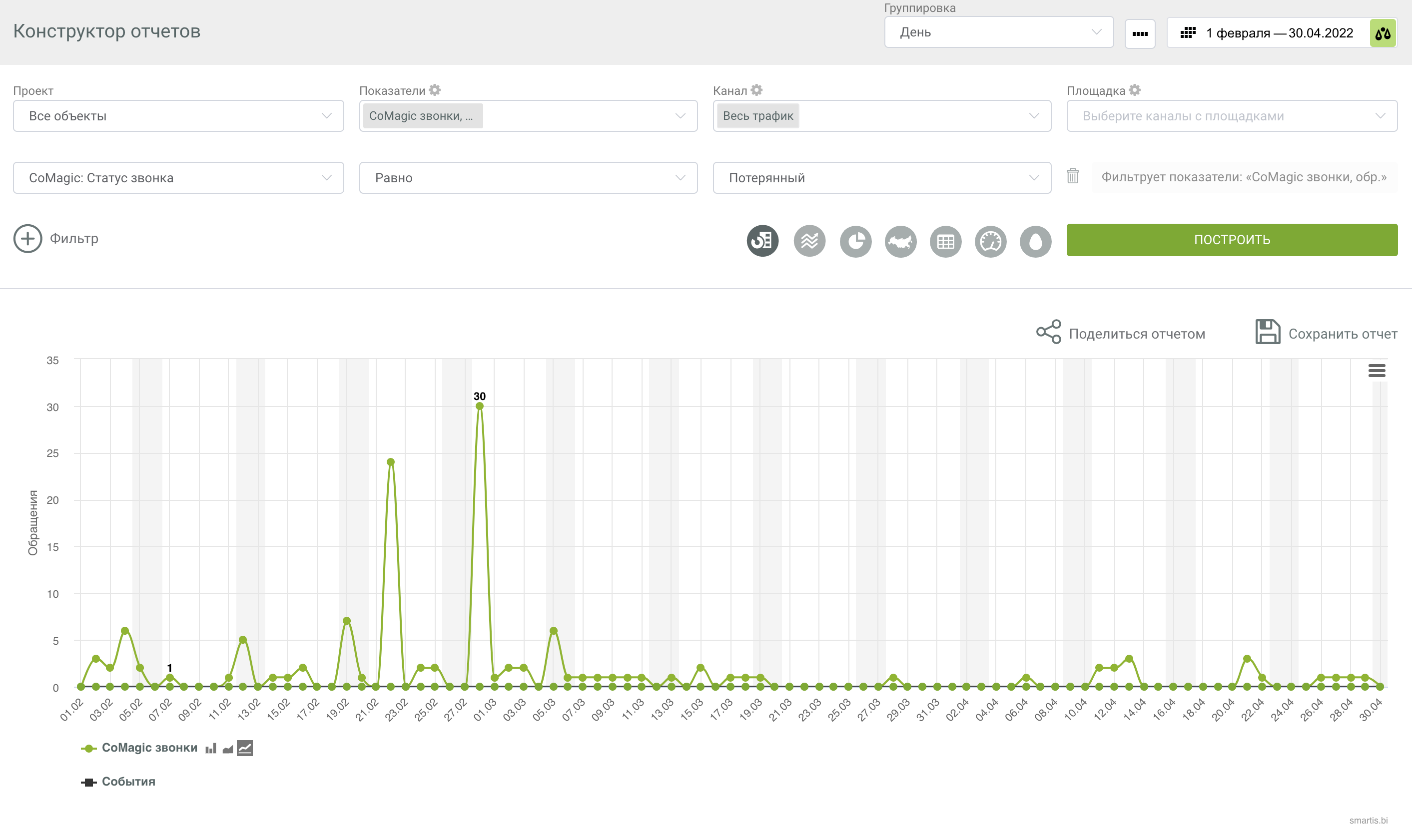Toggle События series in the legend
The width and height of the screenshot is (1412, 840).
(x=128, y=782)
